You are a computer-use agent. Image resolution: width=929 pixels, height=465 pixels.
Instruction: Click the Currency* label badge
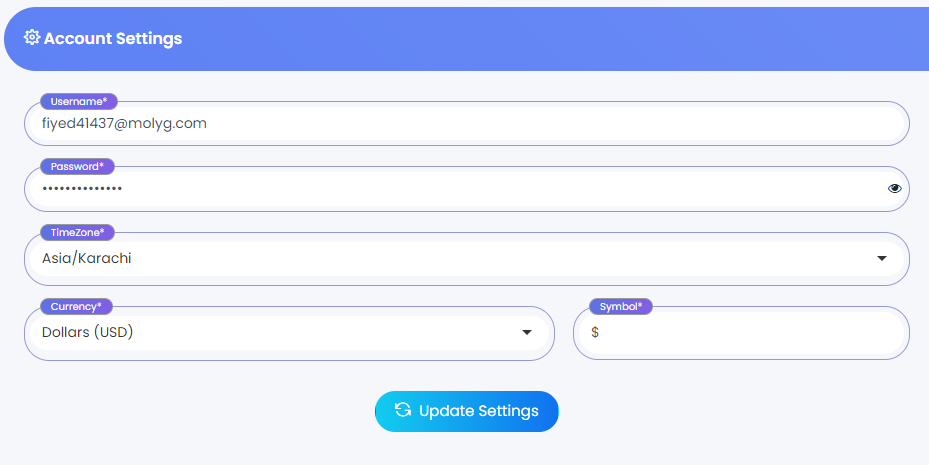click(x=76, y=306)
